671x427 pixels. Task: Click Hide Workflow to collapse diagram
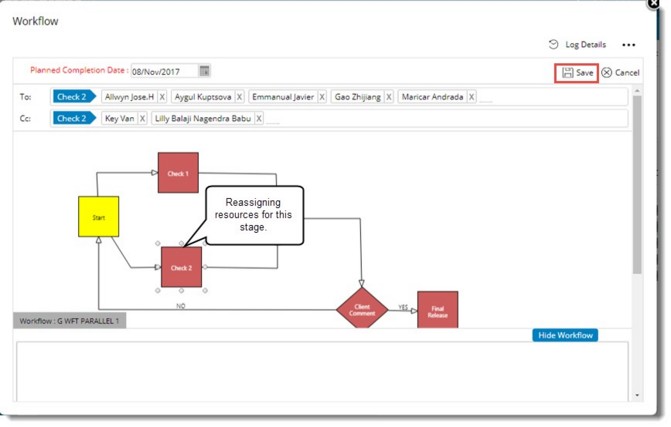pos(565,335)
